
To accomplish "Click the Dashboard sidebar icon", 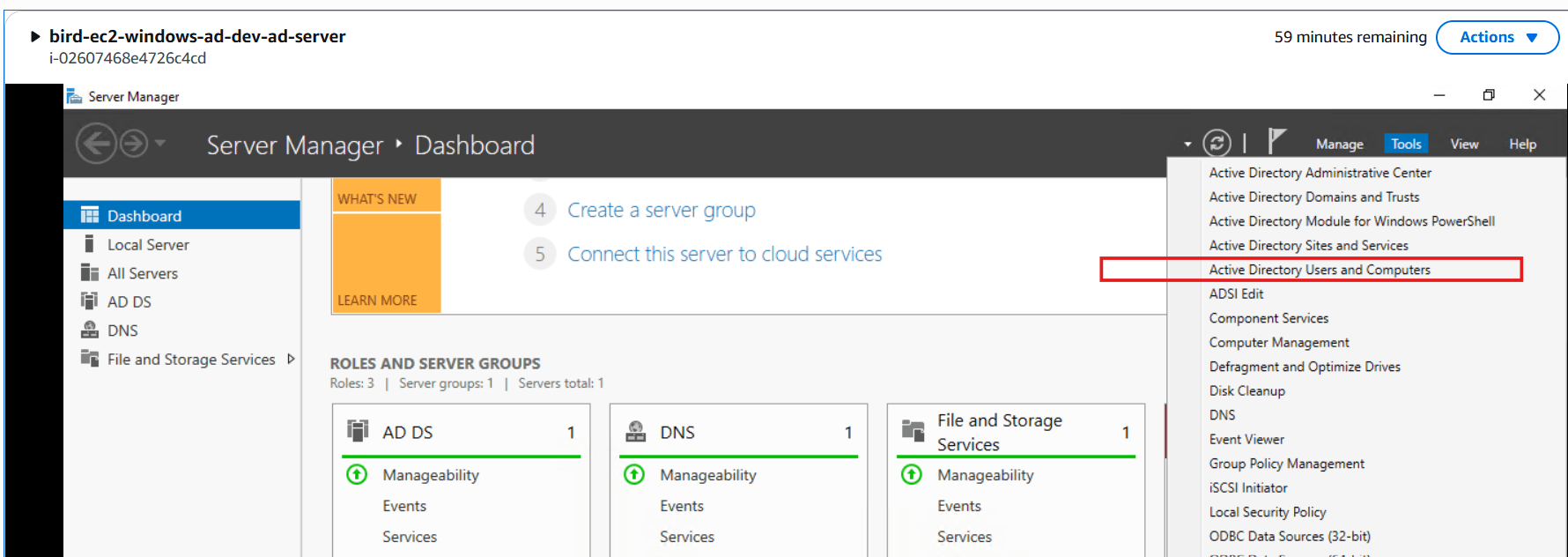I will pos(90,215).
